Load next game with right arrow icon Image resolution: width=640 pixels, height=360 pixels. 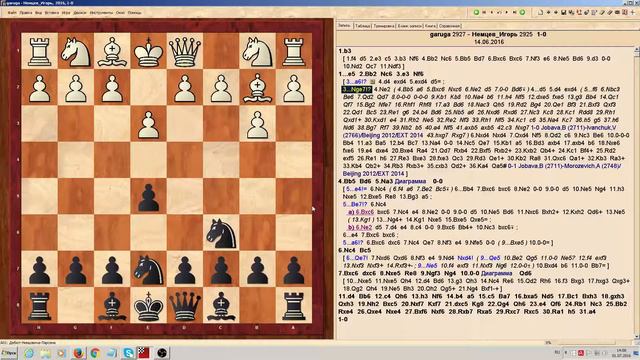[556, 12]
